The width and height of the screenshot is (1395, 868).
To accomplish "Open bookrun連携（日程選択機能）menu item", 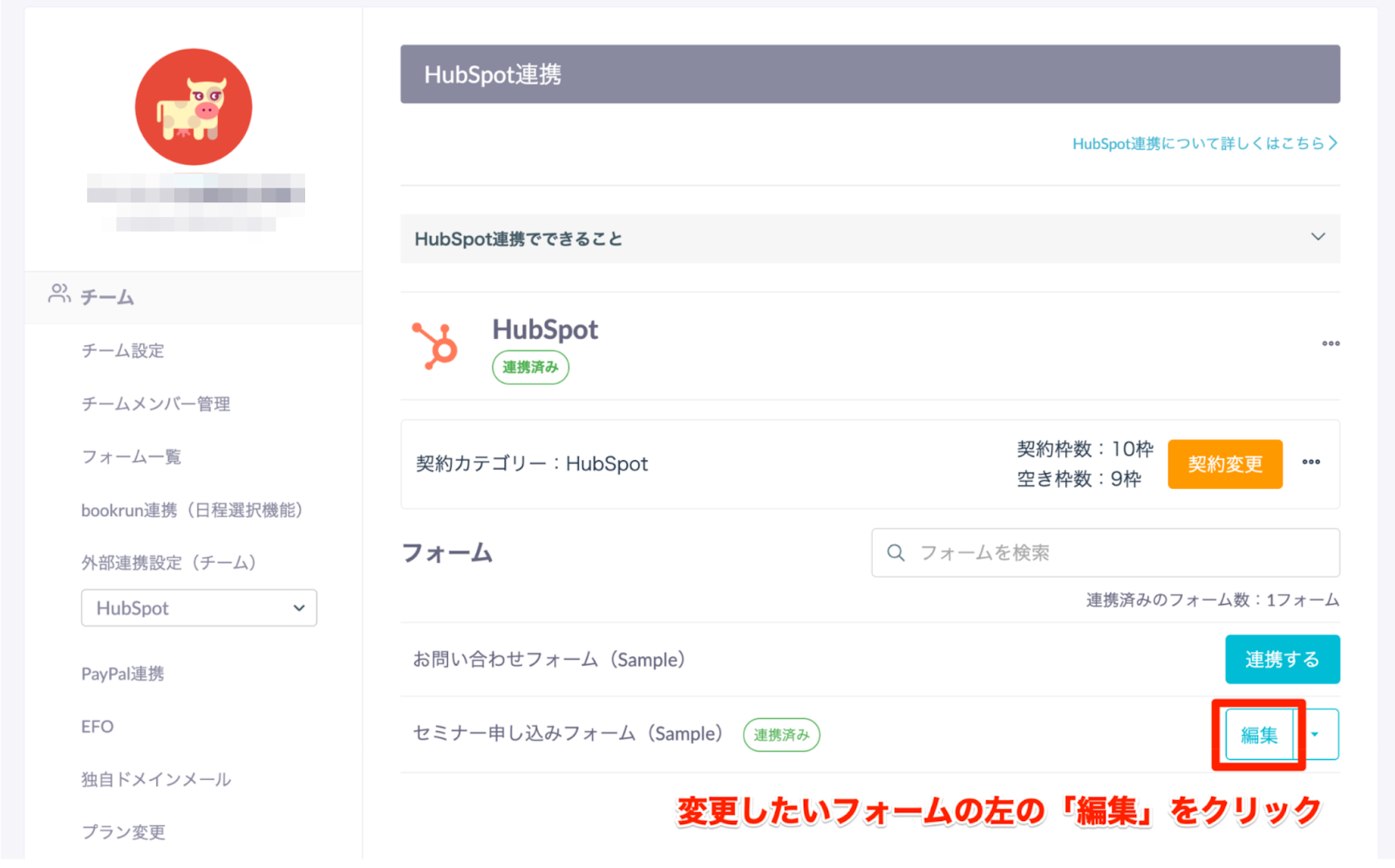I will tap(192, 510).
